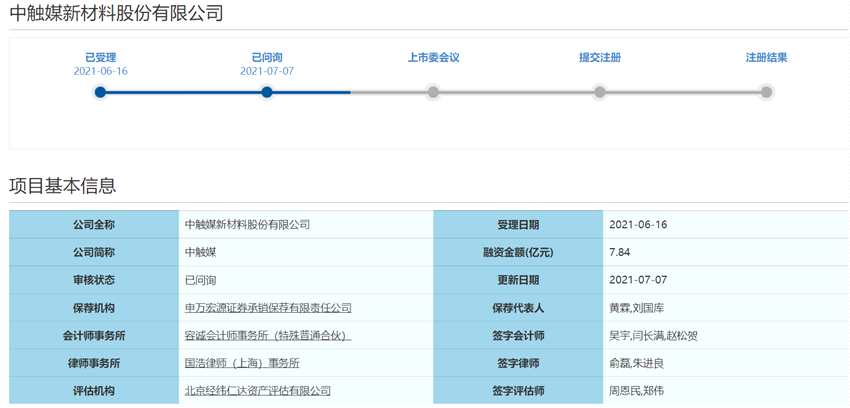This screenshot has height=408, width=850.
Task: Click the 签字评估师 header cell
Action: [x=518, y=391]
